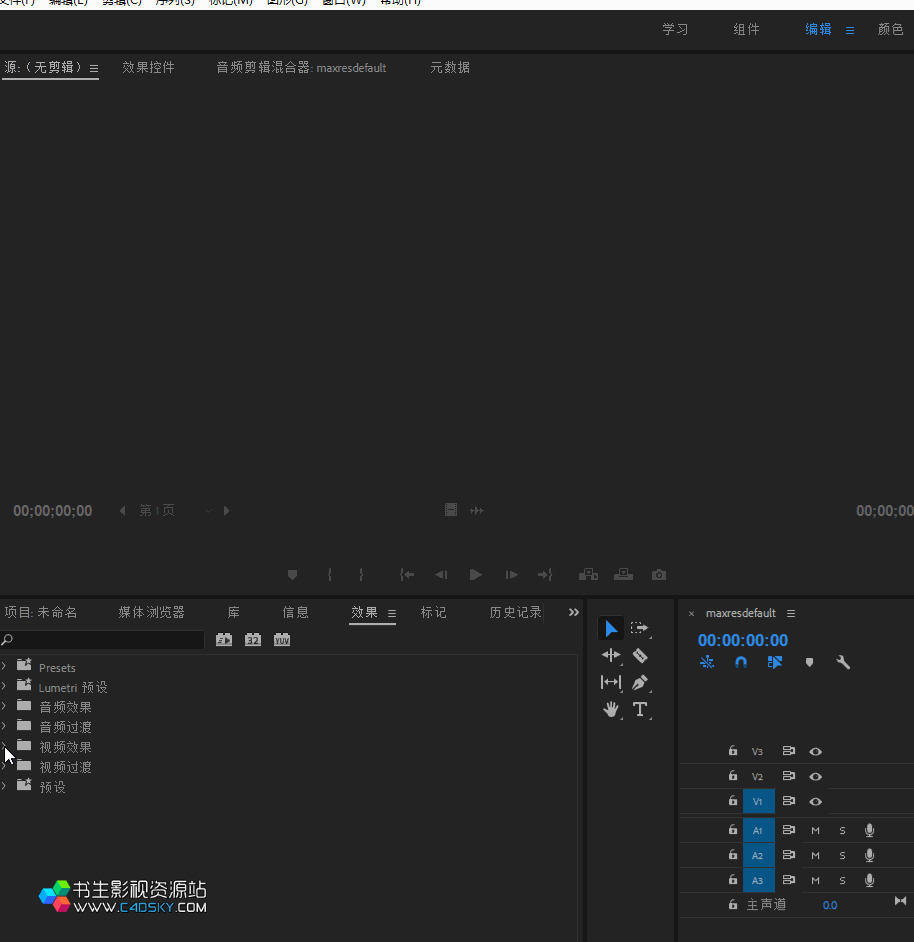This screenshot has height=942, width=914.
Task: Expand the 音频效果 folder
Action: click(4, 705)
